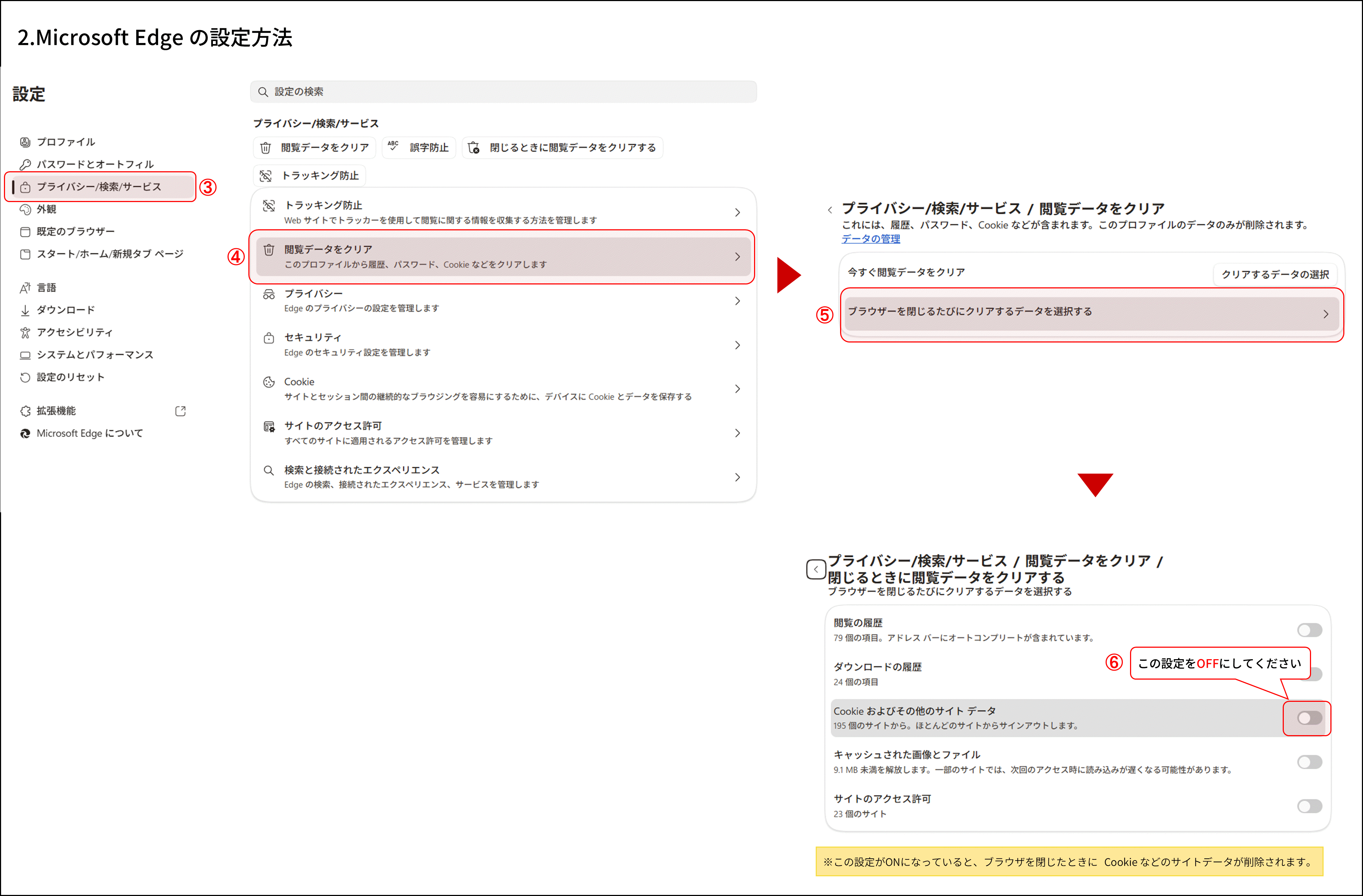This screenshot has height=896, width=1363.
Task: Open 閲覧データをクリア row chevron
Action: point(738,257)
